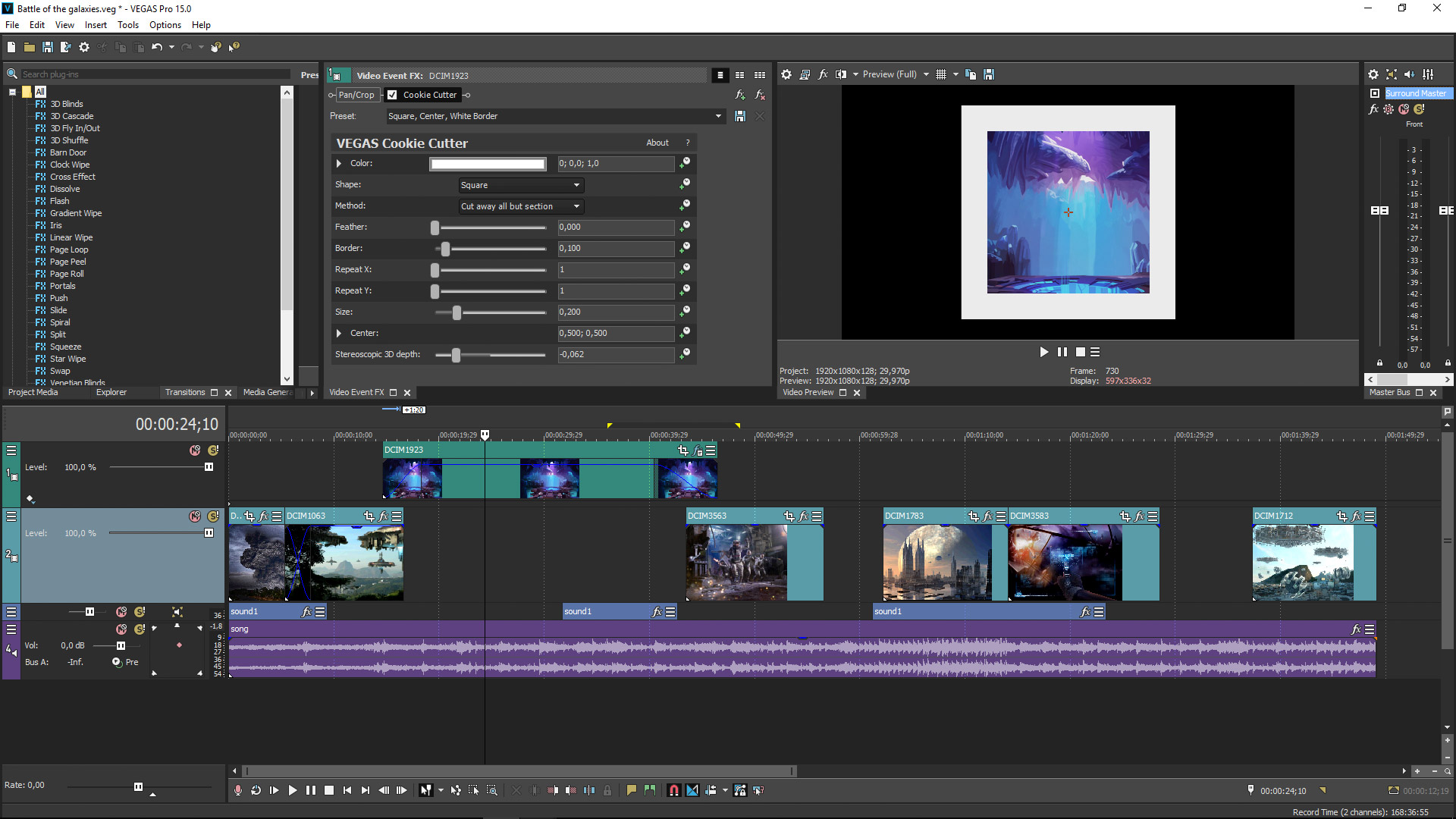
Task: Click the save preset icon in Video Event FX
Action: point(739,115)
